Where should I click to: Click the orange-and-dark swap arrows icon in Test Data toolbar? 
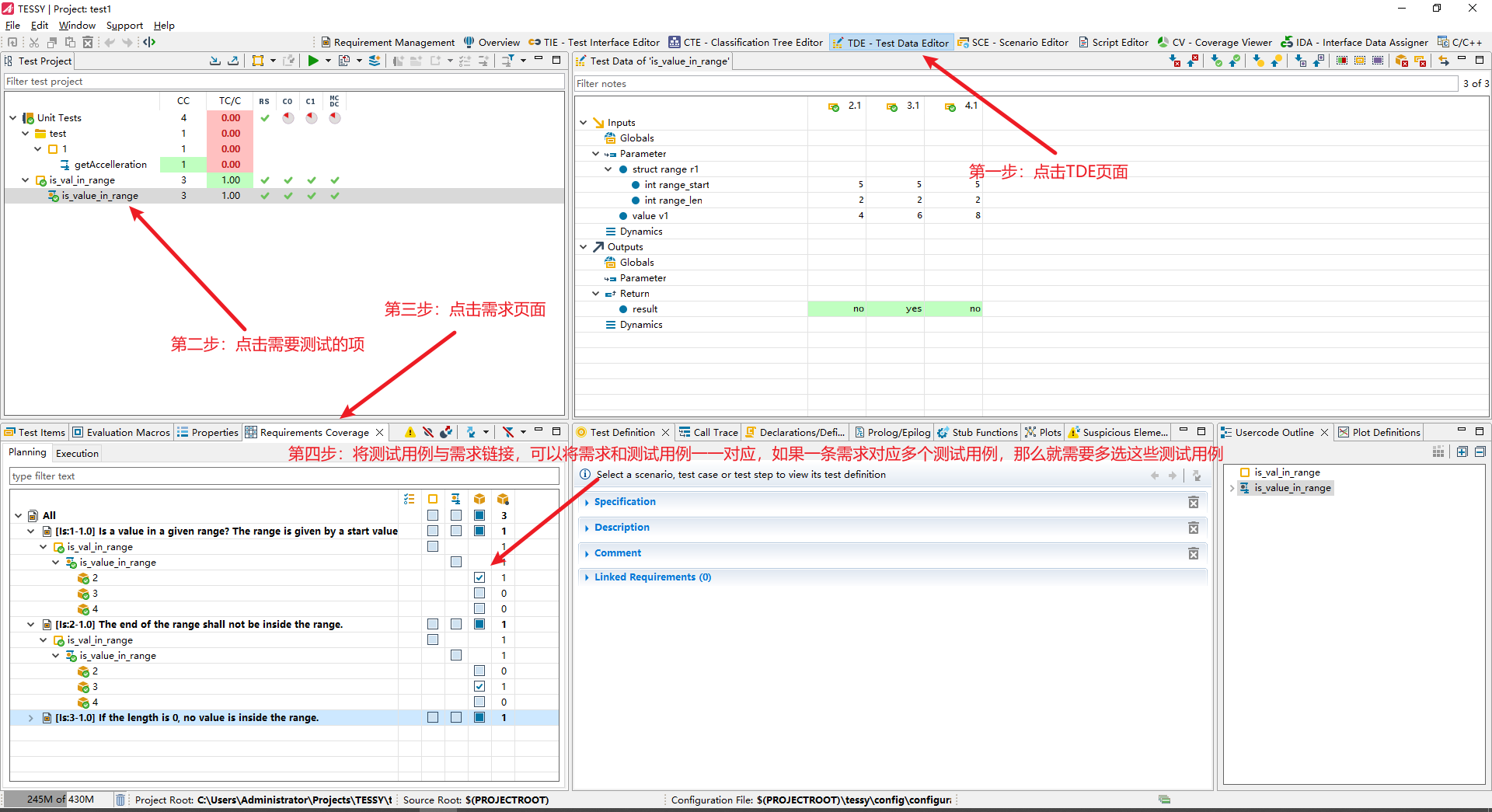coord(1444,61)
